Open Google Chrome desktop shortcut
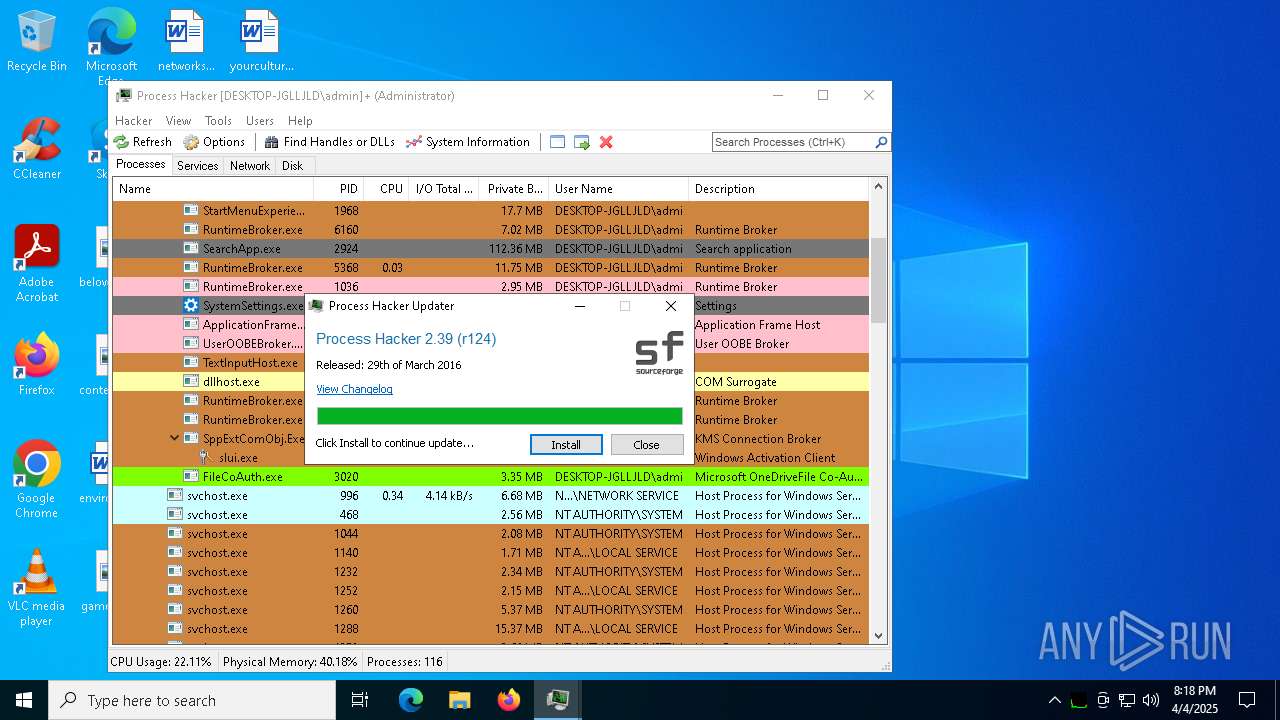 37,480
